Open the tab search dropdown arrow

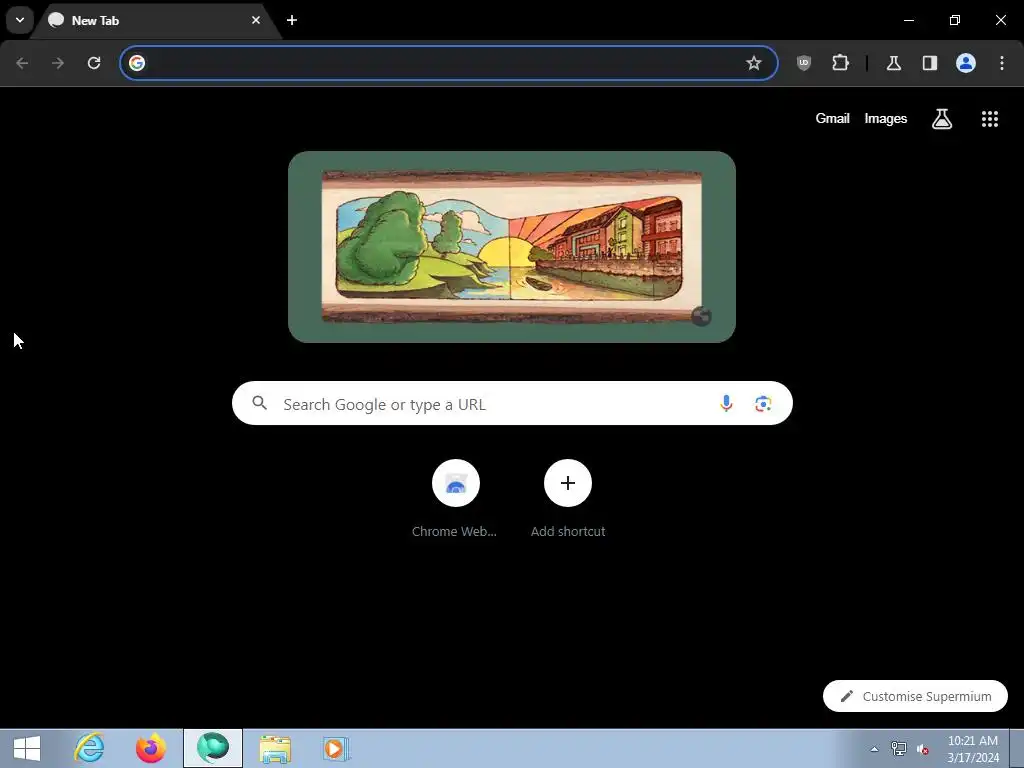pyautogui.click(x=20, y=20)
